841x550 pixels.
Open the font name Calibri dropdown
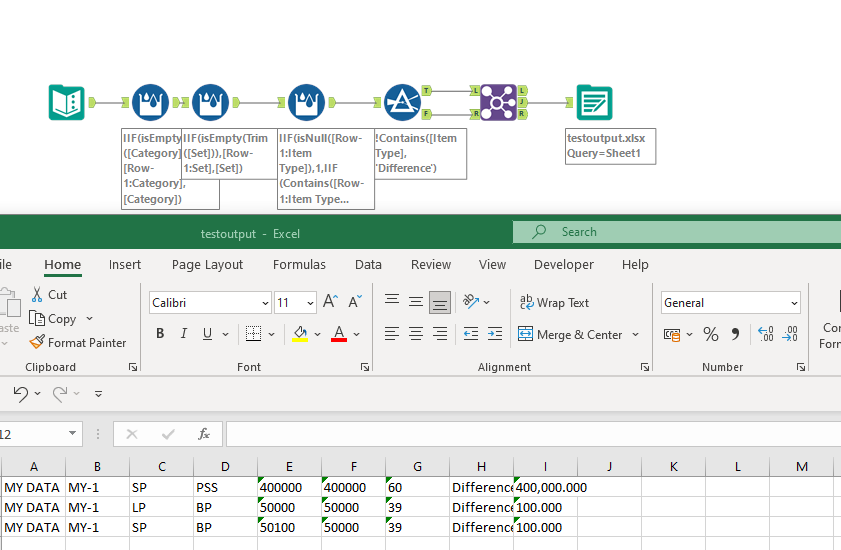264,303
